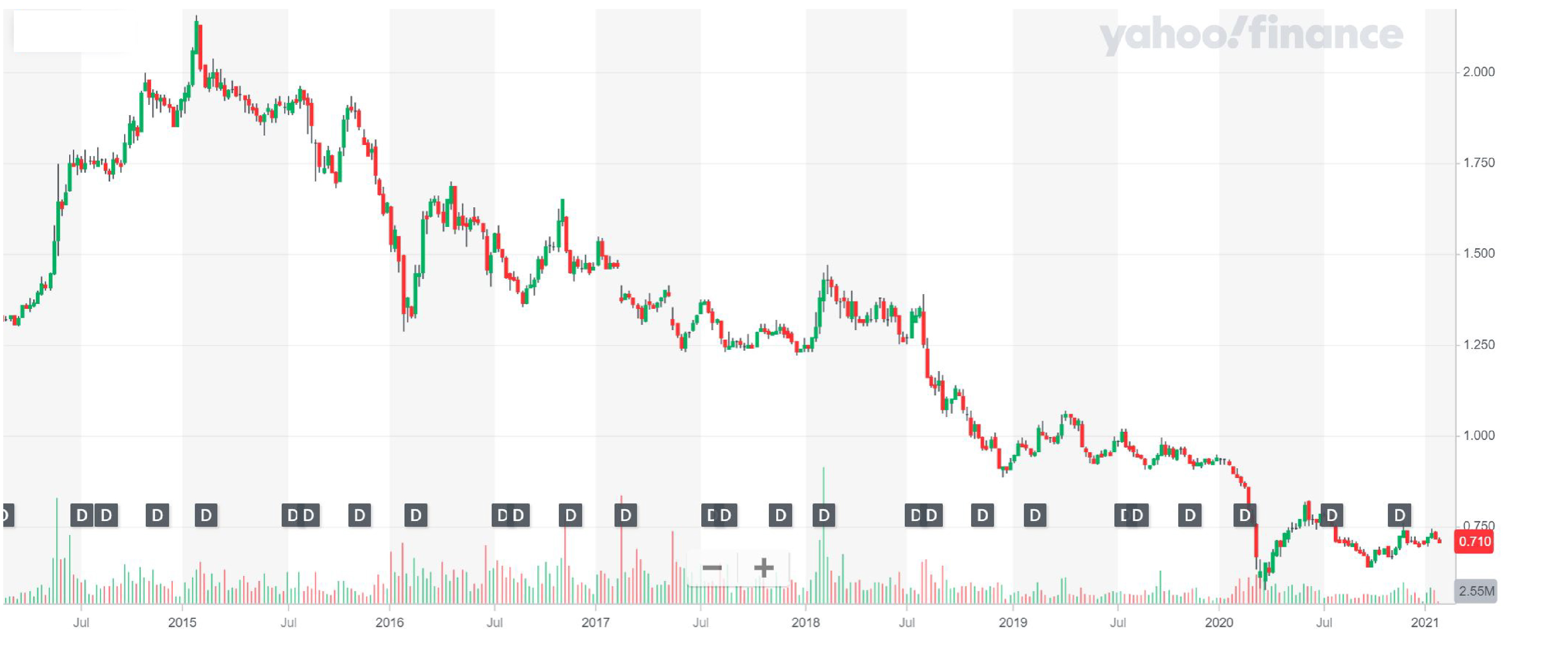Click the last dividend marker on chart
The height and width of the screenshot is (655, 1568).
[x=1399, y=515]
